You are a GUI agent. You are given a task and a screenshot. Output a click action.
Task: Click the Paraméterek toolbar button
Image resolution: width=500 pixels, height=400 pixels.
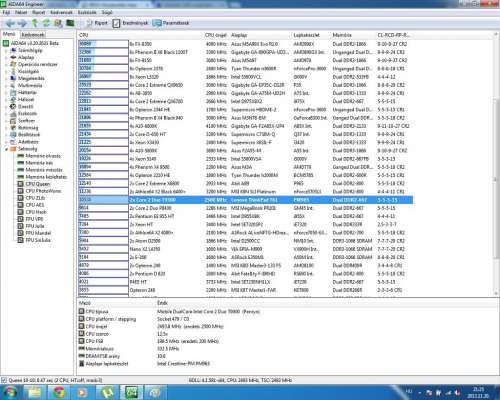(x=171, y=23)
